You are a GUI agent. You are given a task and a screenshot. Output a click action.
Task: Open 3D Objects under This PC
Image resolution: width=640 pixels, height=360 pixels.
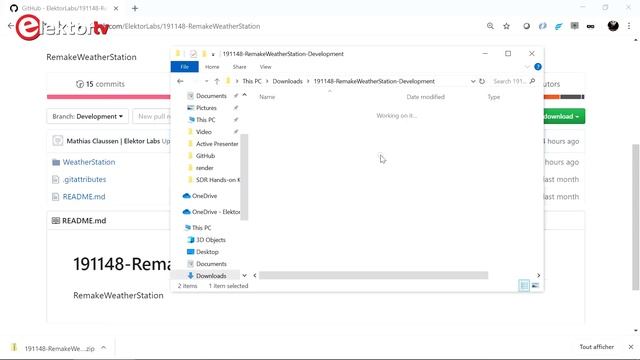coord(211,240)
